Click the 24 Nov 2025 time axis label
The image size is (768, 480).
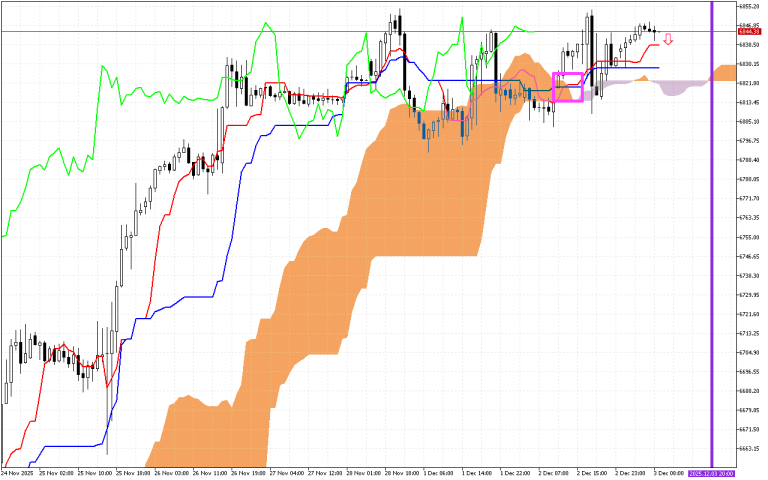coord(17,474)
